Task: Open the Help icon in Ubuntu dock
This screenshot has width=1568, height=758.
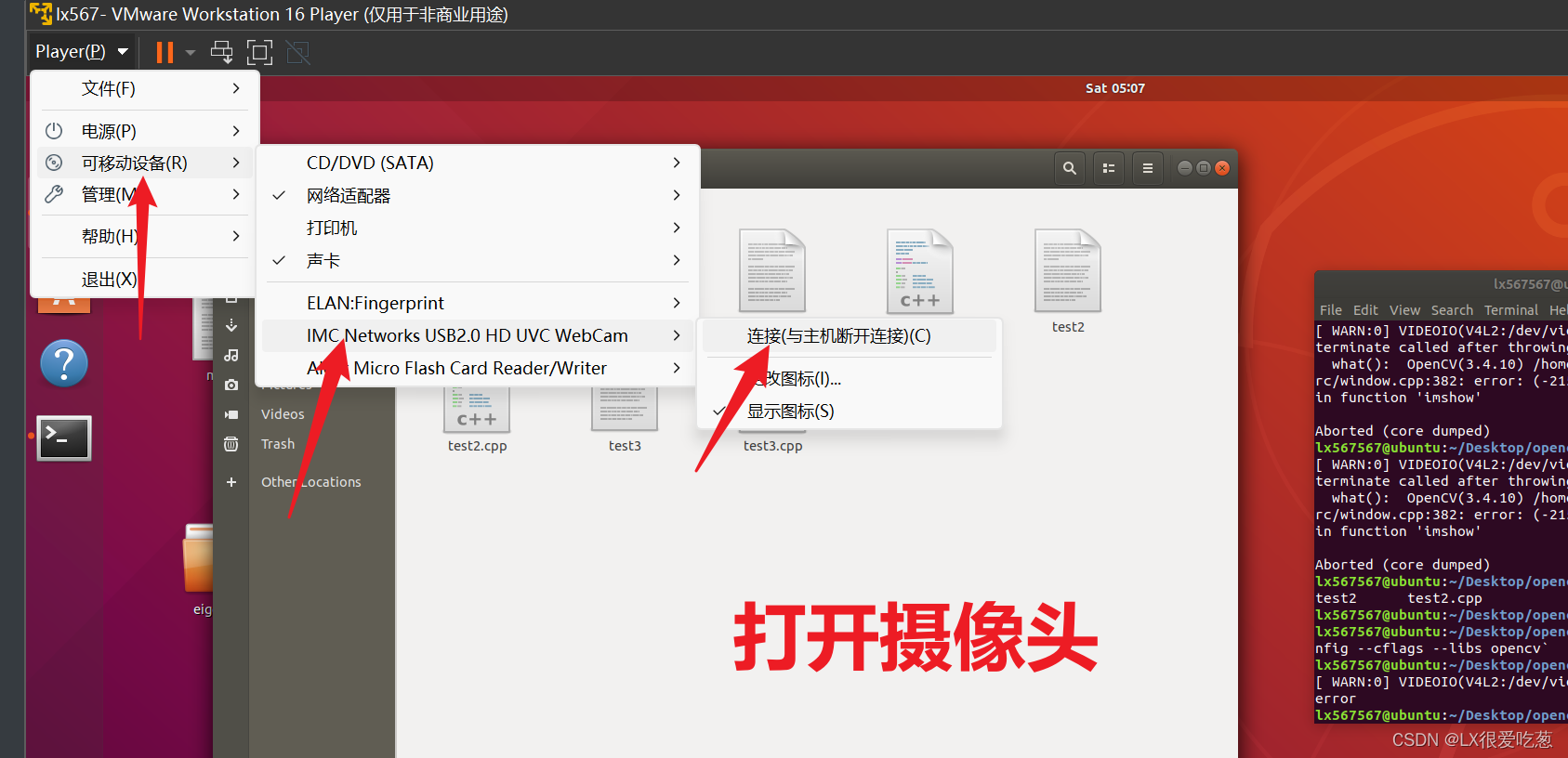Action: [x=64, y=363]
